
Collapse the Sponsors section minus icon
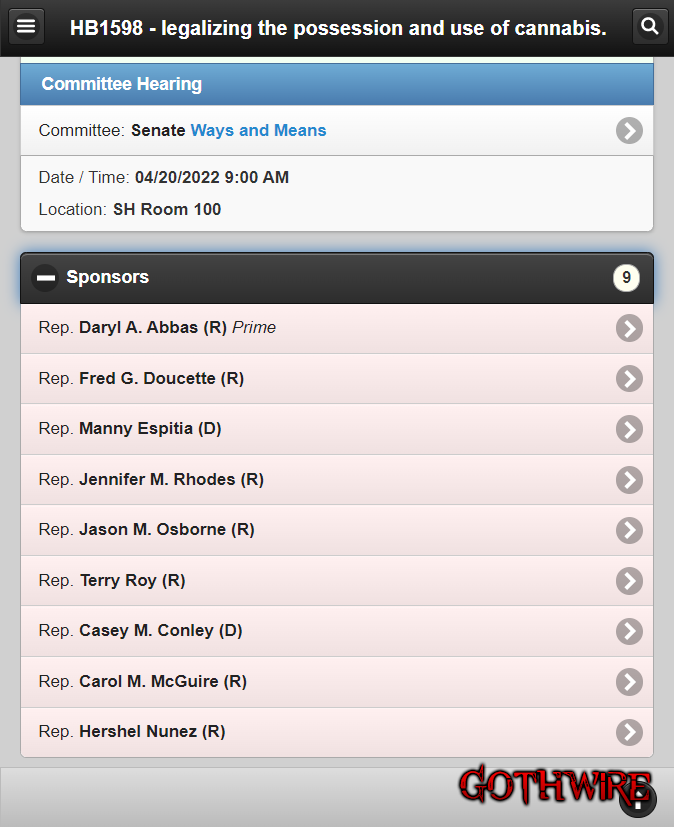pos(45,277)
